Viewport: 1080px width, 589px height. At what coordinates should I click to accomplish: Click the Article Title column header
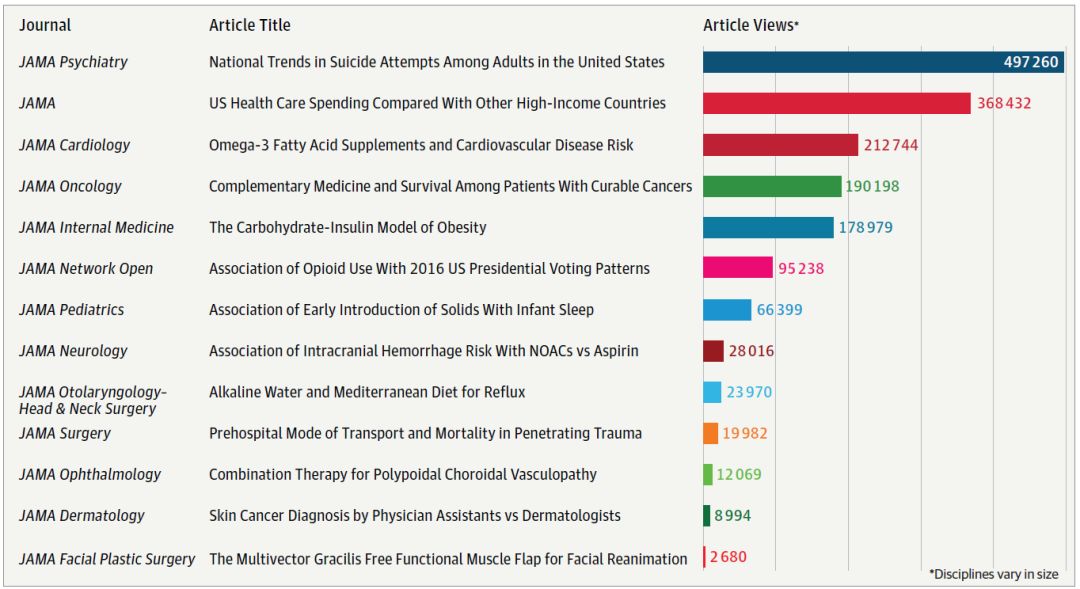[x=249, y=25]
